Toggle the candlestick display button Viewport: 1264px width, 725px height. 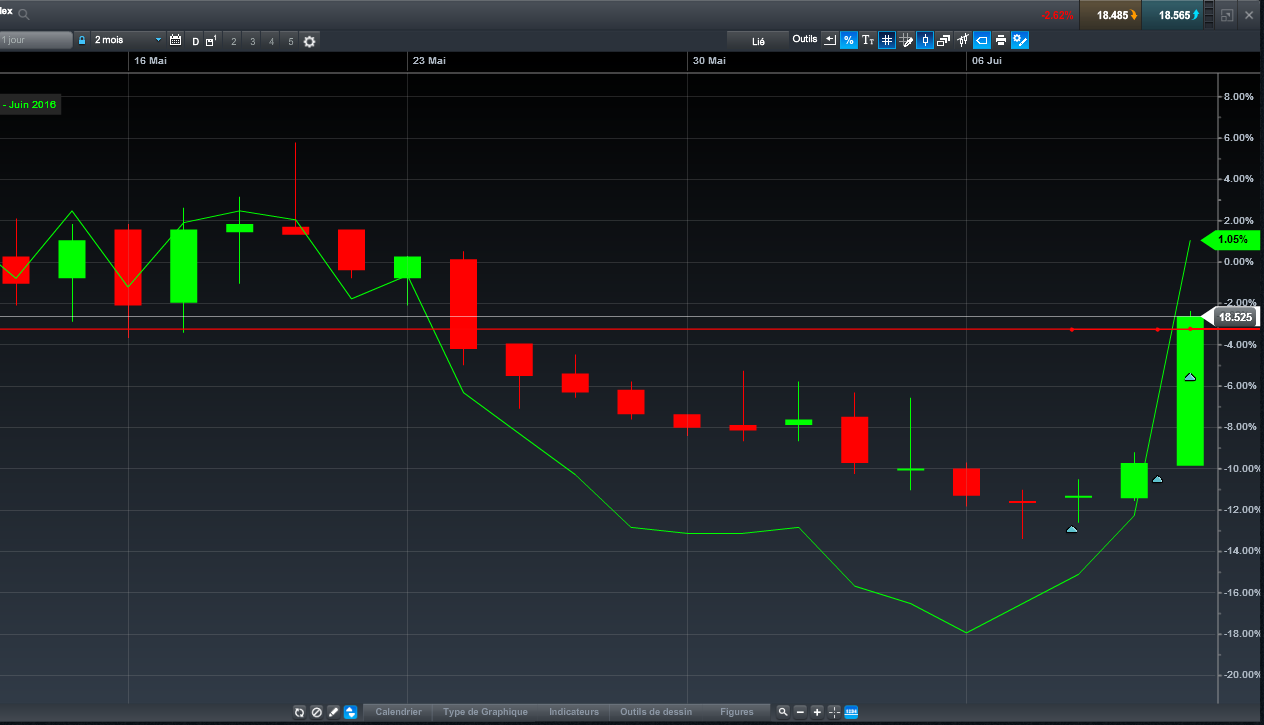(x=925, y=40)
